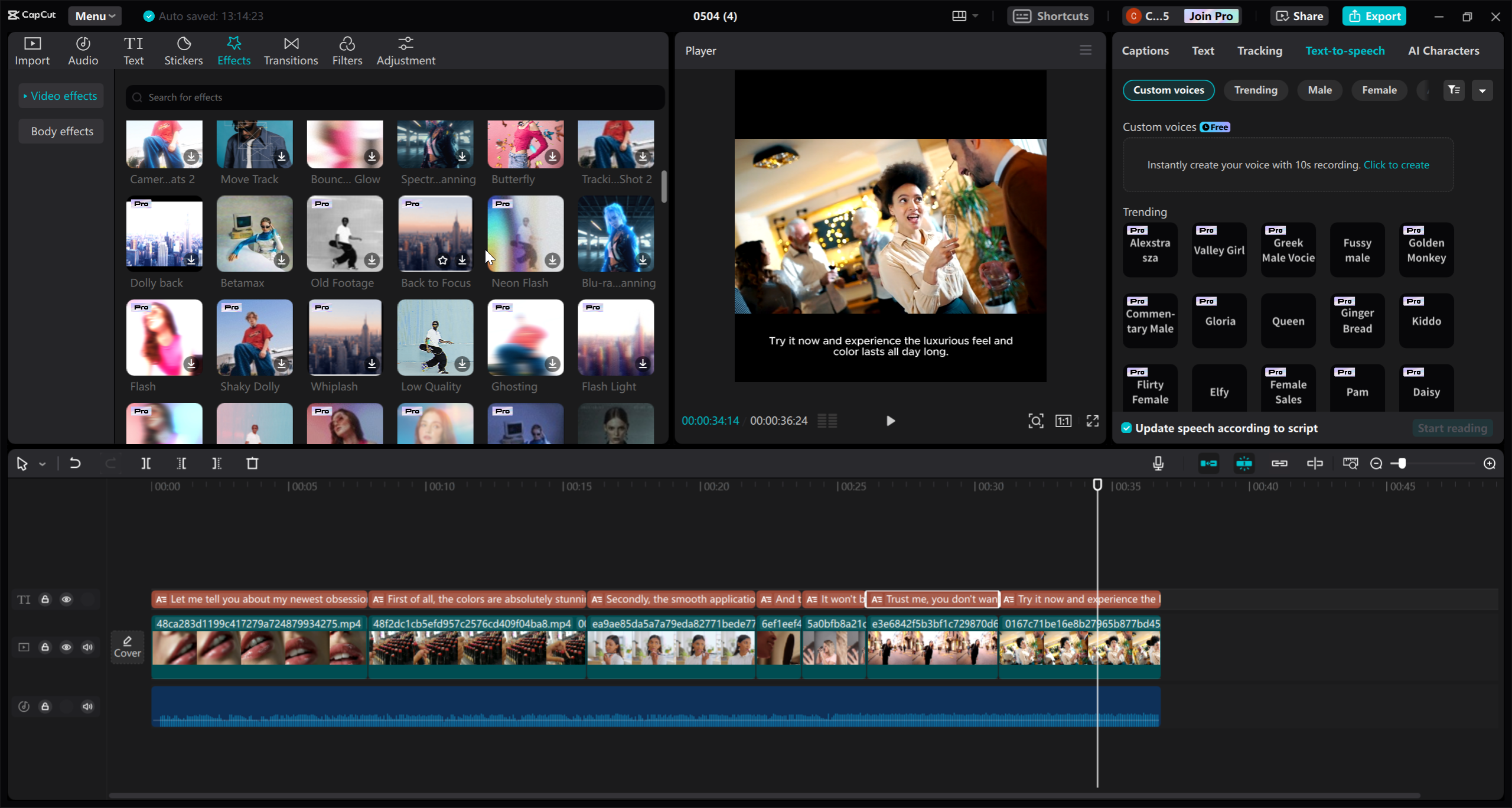The height and width of the screenshot is (808, 1512).
Task: Mute the audio track speaker icon
Action: coord(87,706)
